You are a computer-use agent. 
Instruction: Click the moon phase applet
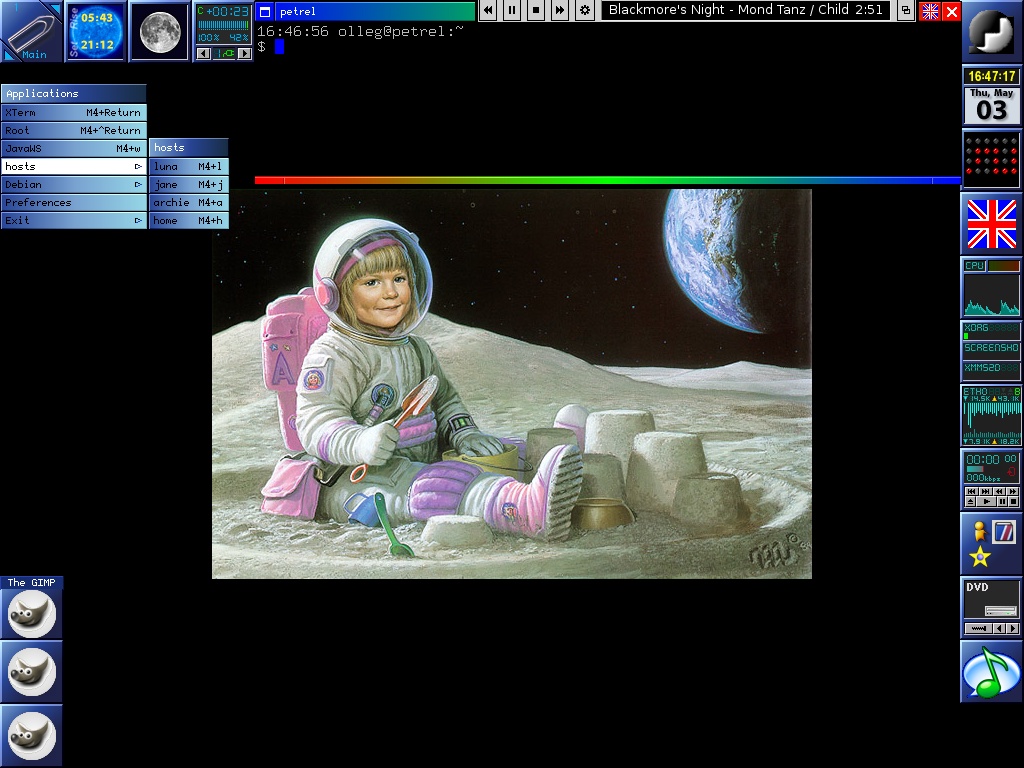[x=160, y=31]
